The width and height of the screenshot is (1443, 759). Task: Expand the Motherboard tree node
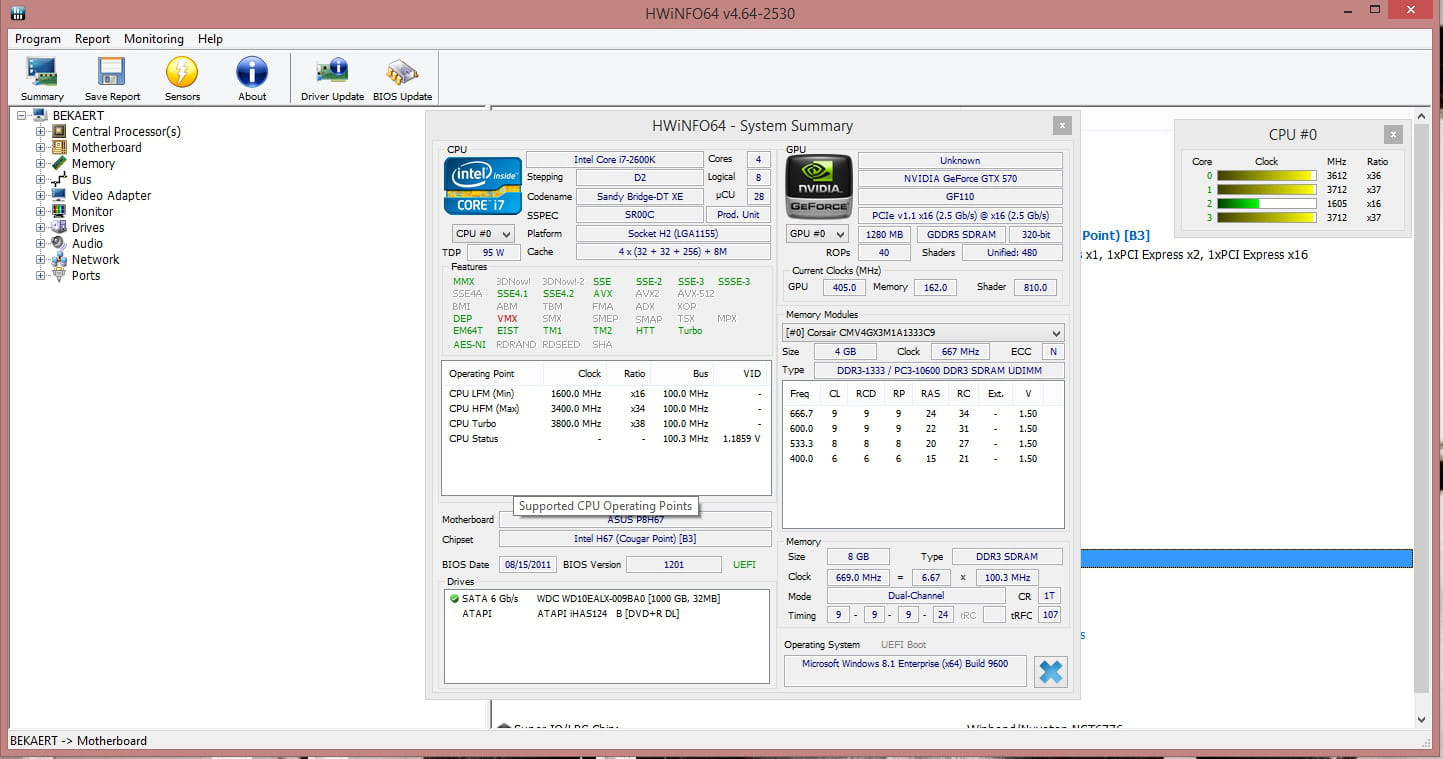[x=41, y=148]
